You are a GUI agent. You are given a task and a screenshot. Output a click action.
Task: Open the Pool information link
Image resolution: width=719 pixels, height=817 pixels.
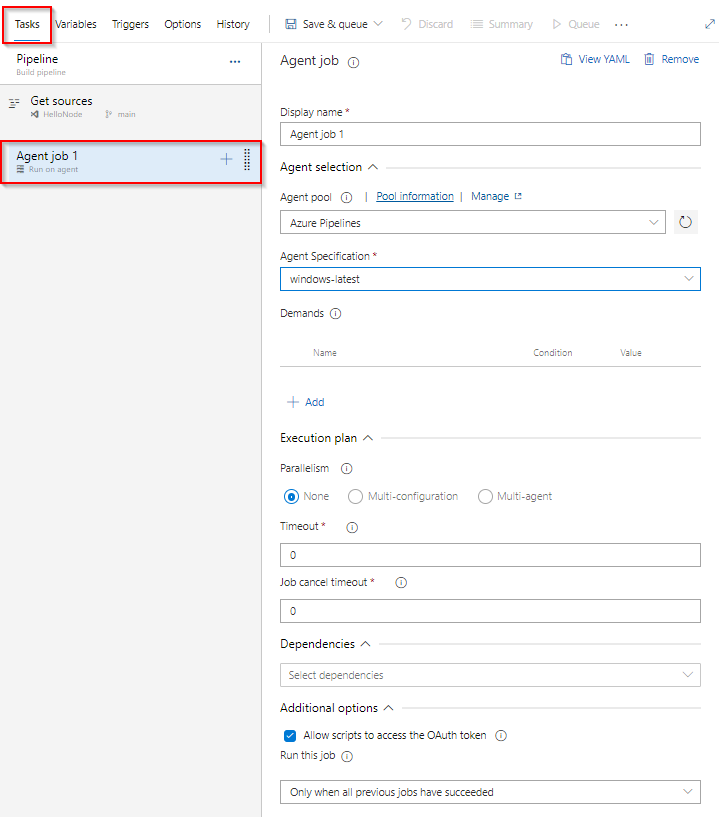[x=414, y=196]
